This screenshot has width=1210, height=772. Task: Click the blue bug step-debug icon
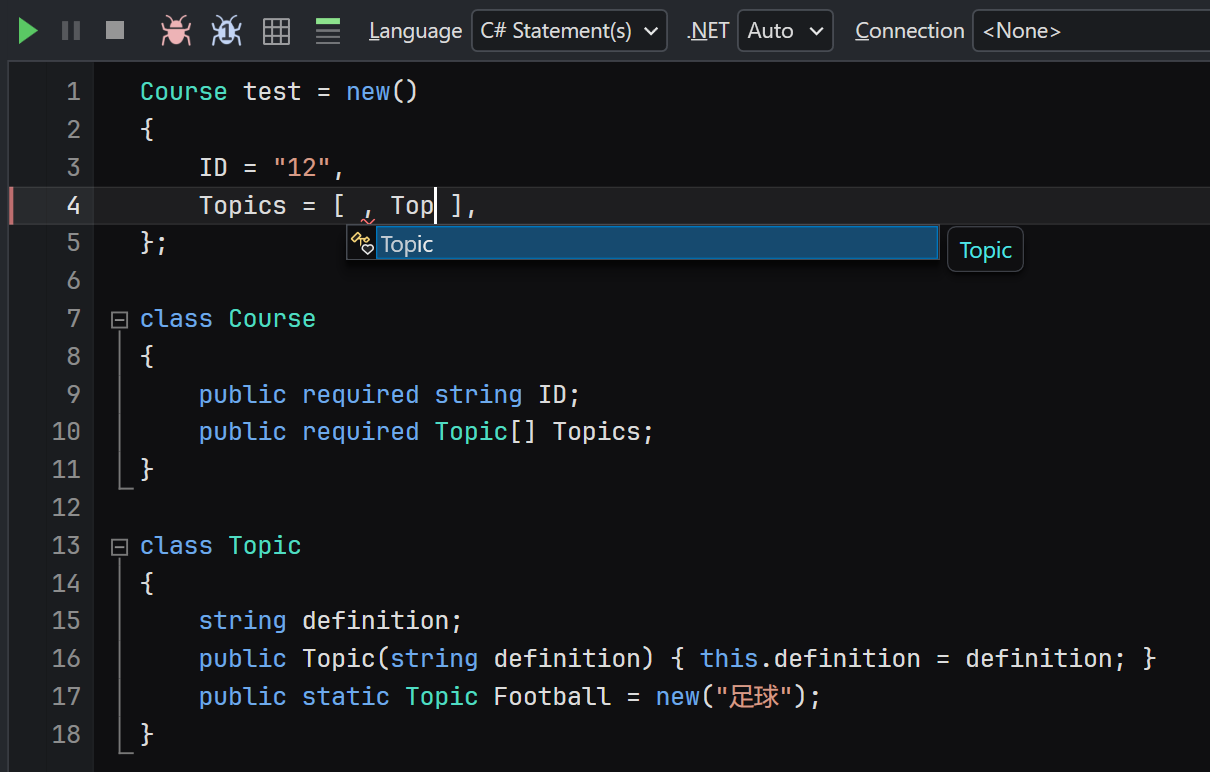pyautogui.click(x=226, y=31)
